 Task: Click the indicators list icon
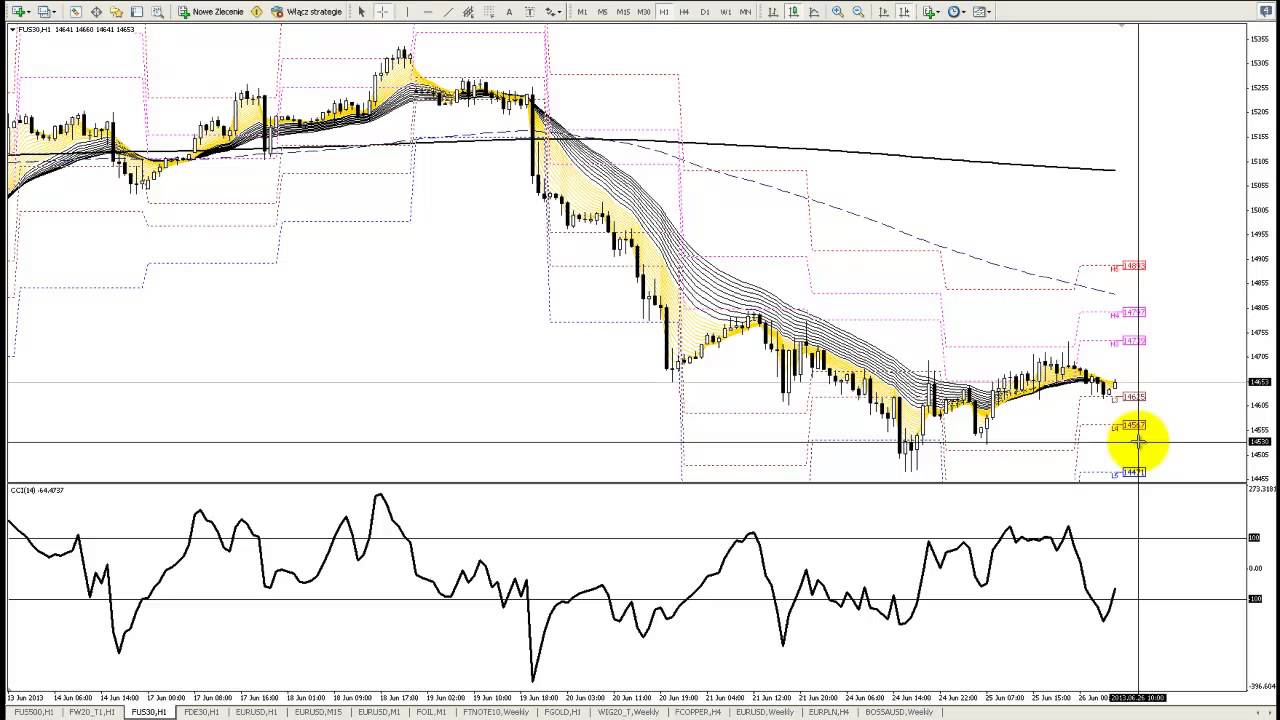coord(929,12)
